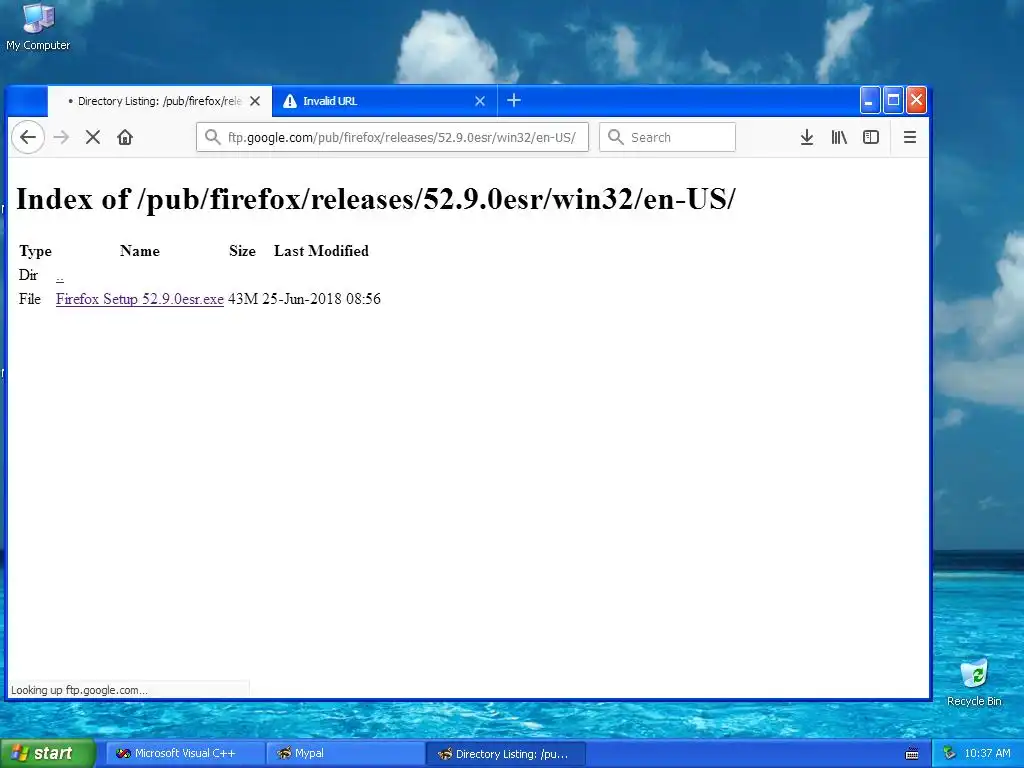Open the parent directory '..' link
Viewport: 1024px width, 768px height.
59,277
